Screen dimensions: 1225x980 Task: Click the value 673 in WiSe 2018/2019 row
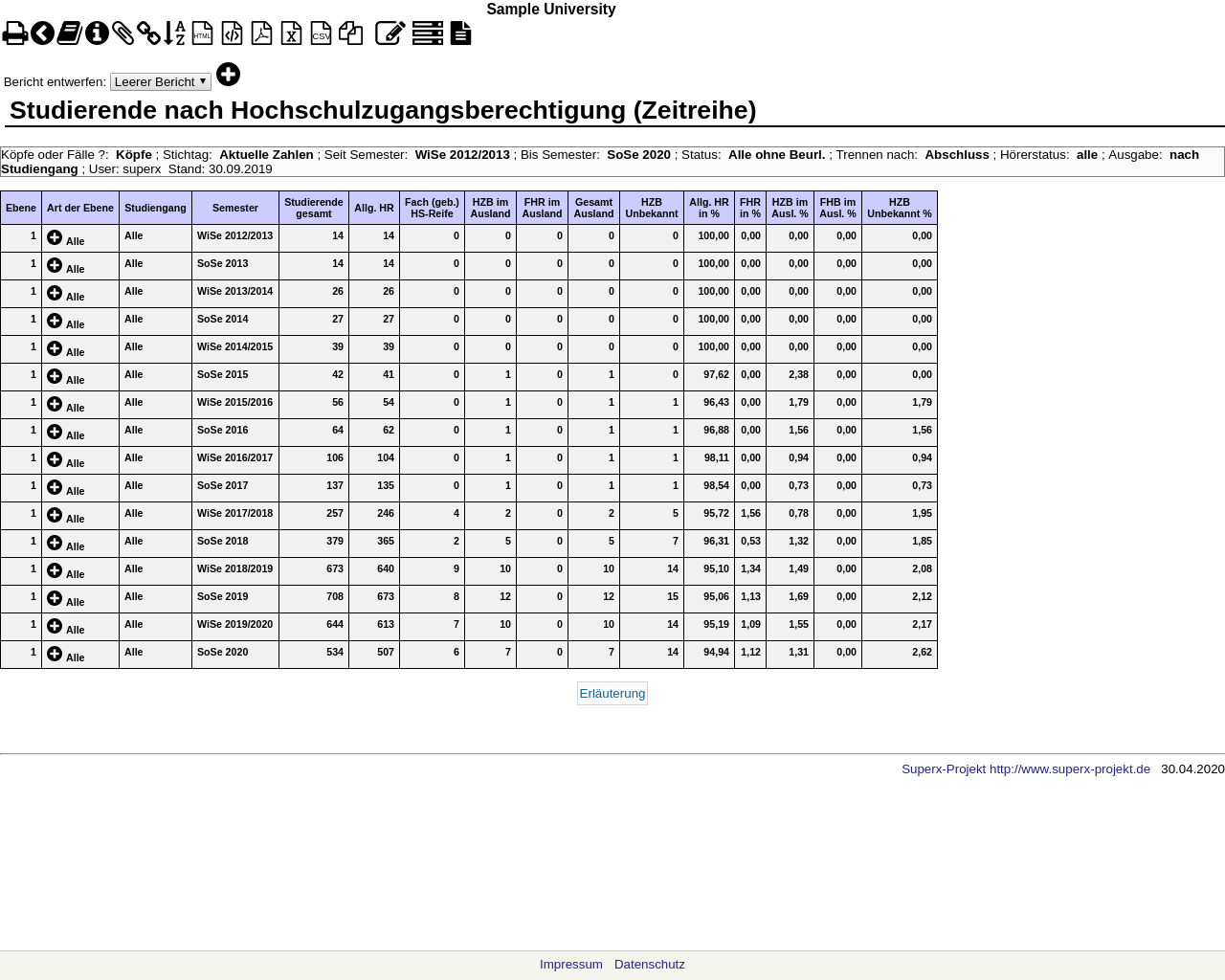333,568
